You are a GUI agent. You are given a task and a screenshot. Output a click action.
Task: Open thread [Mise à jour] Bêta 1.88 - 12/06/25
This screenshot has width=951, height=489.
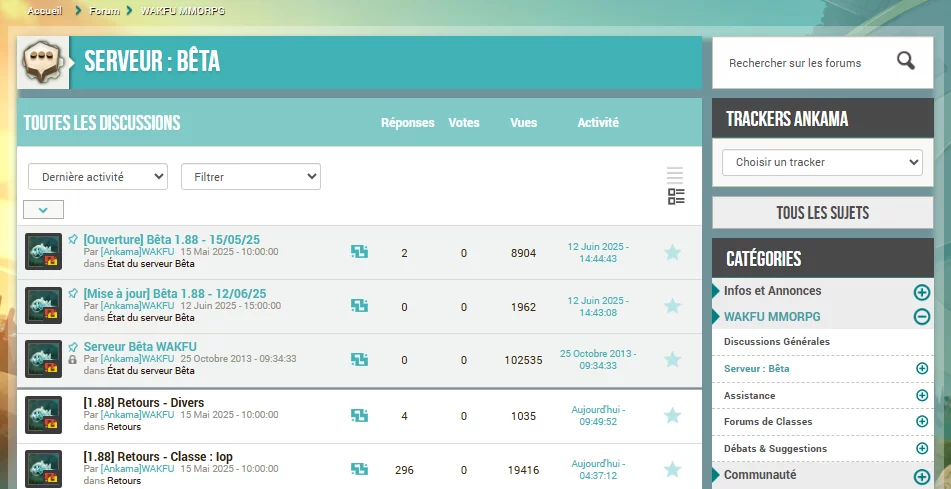click(x=175, y=294)
